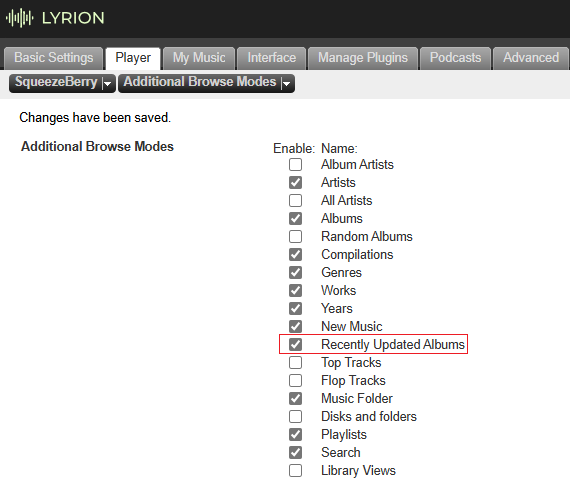Click the 'Additional Browse Modes' section heading
570x488 pixels.
[x=97, y=147]
